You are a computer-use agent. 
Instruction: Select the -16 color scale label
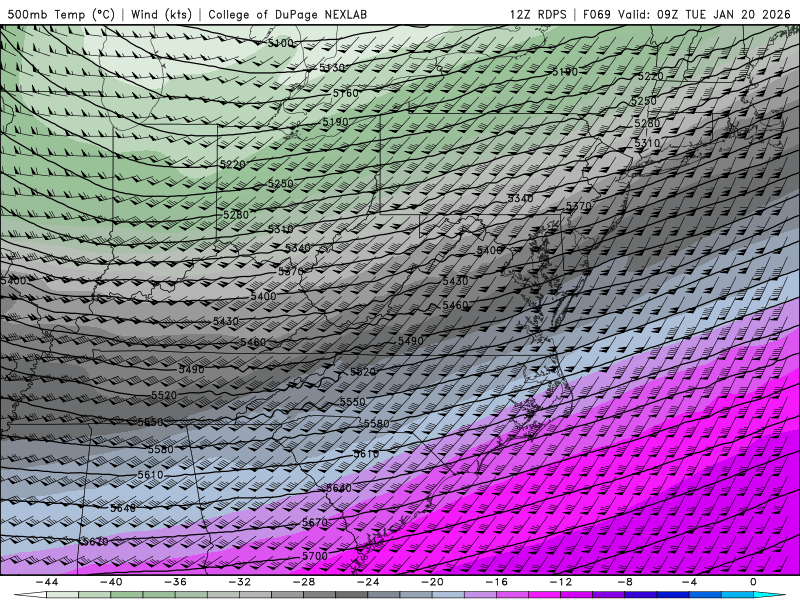(496, 582)
